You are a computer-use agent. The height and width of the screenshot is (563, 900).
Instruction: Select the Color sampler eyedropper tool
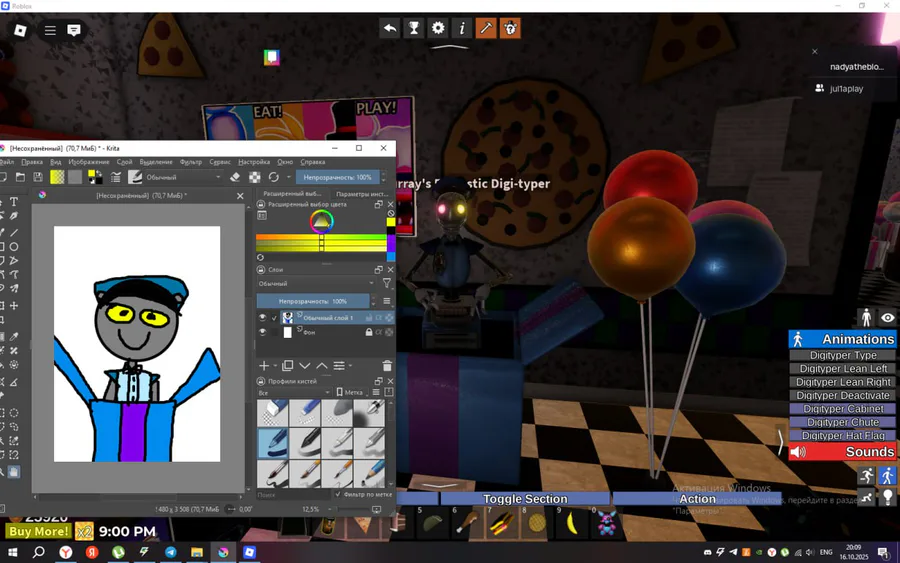[14, 336]
